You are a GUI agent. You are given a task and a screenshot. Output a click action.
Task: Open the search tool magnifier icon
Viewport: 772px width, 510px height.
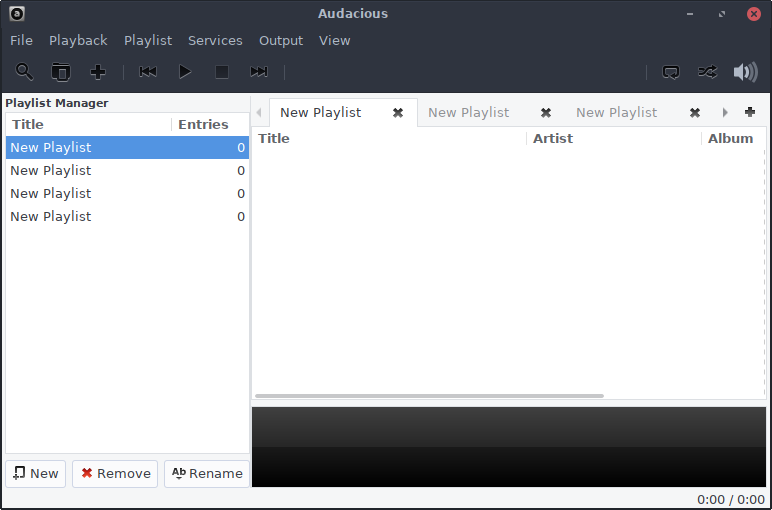pyautogui.click(x=24, y=72)
